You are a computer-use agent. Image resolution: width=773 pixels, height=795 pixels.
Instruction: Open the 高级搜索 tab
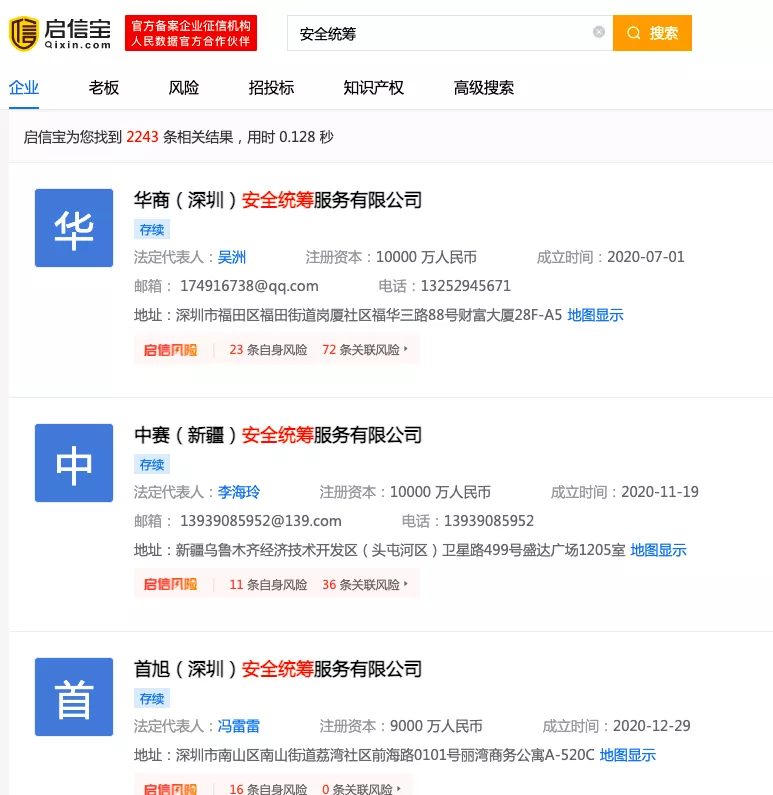484,88
